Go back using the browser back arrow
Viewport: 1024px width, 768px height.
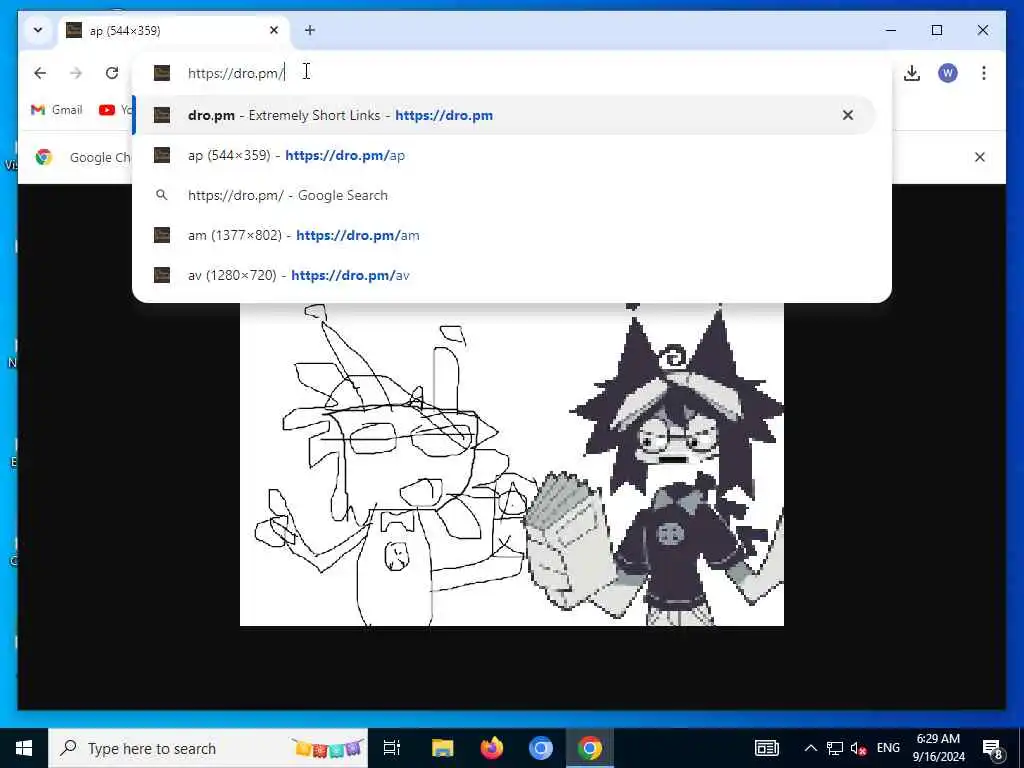tap(40, 73)
